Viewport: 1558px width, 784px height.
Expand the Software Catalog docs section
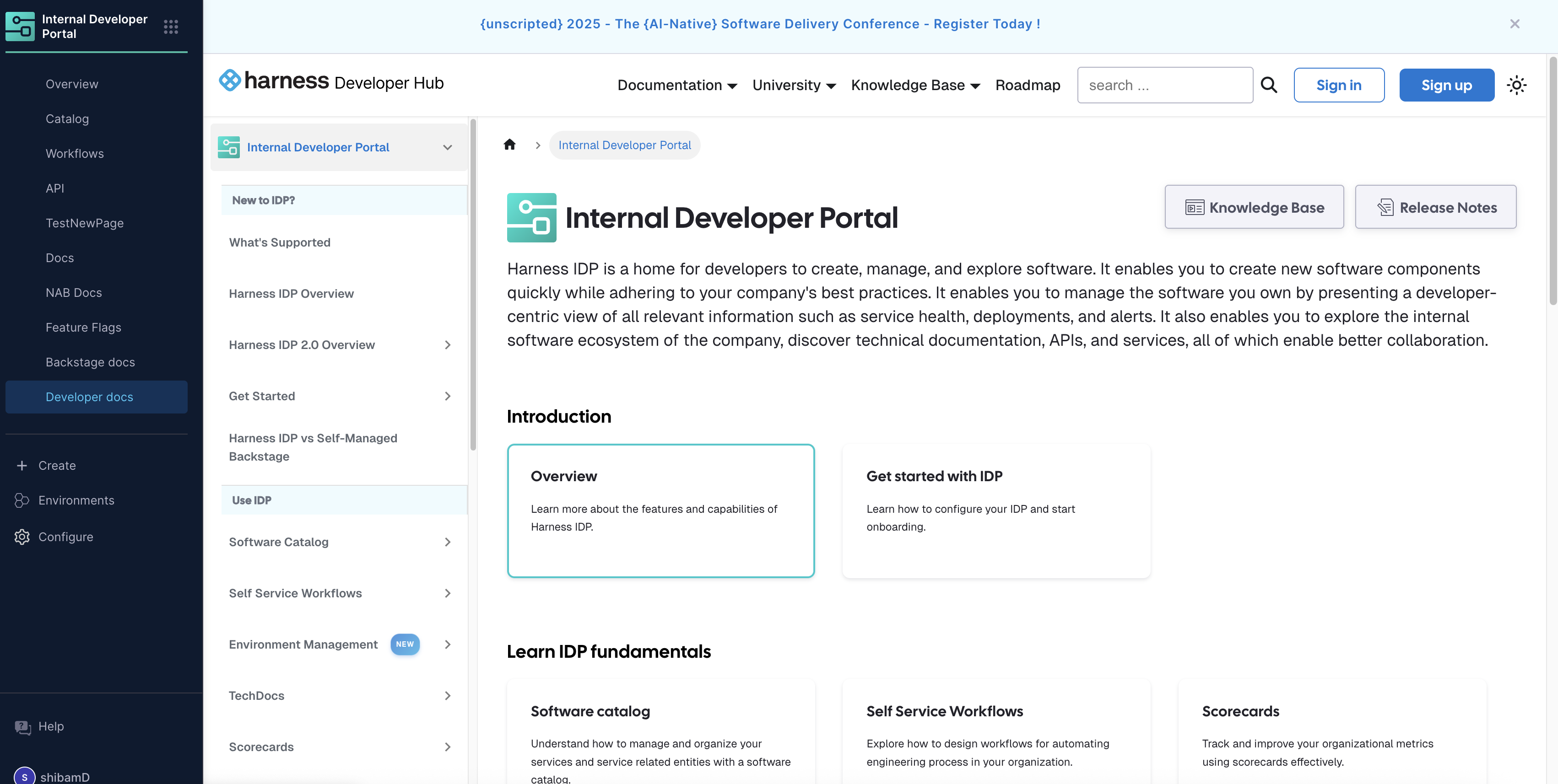(447, 542)
